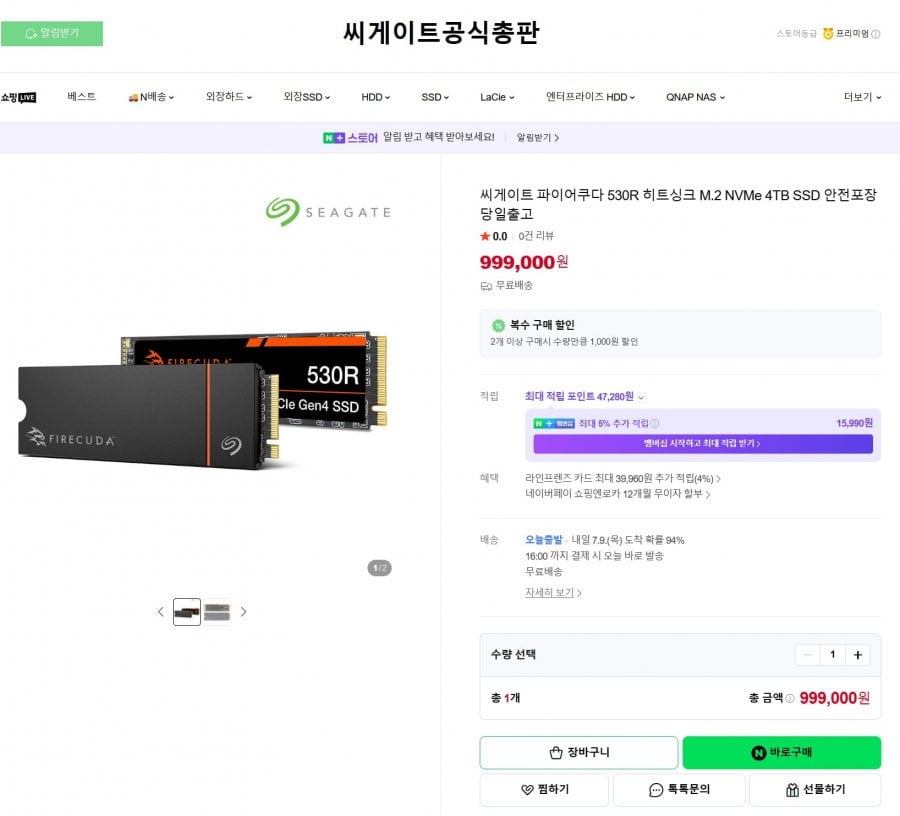900x816 pixels.
Task: Show the previous product image
Action: [x=161, y=612]
